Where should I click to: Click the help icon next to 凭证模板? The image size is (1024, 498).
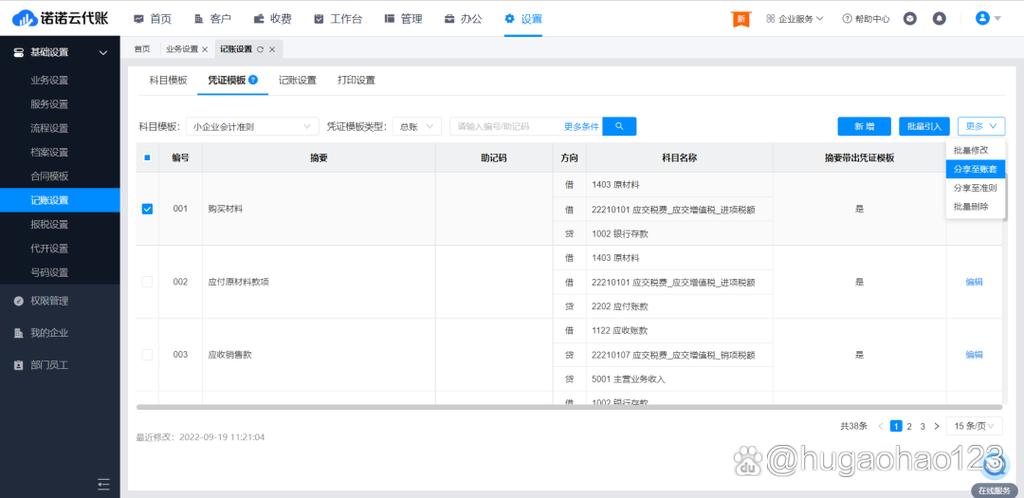click(253, 80)
